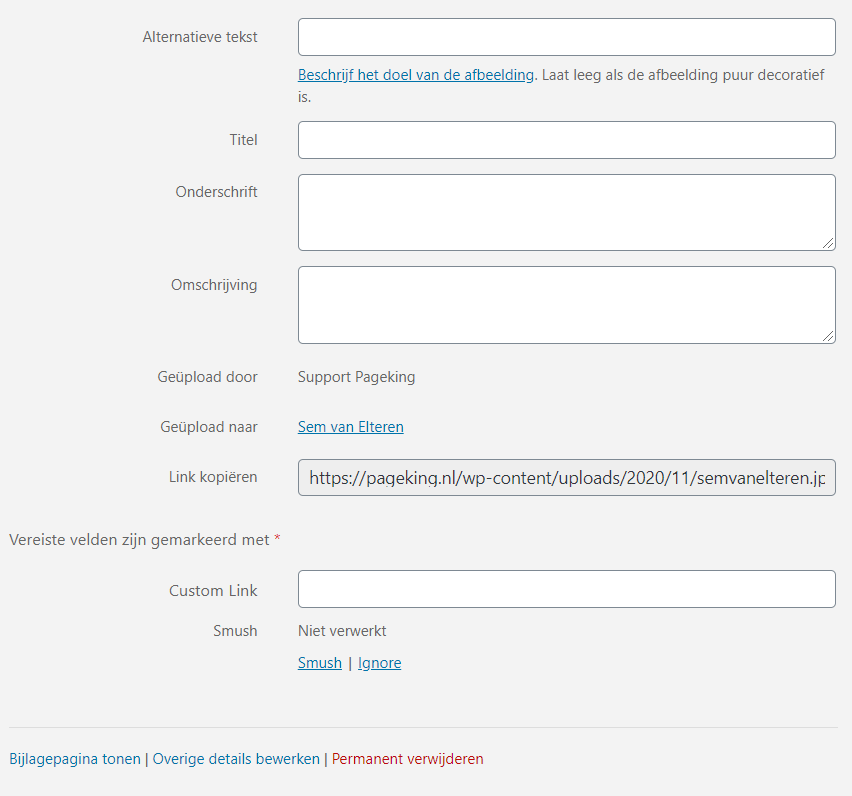Screen dimensions: 852x796
Task: Open the Sem van Elteren link
Action: [351, 427]
